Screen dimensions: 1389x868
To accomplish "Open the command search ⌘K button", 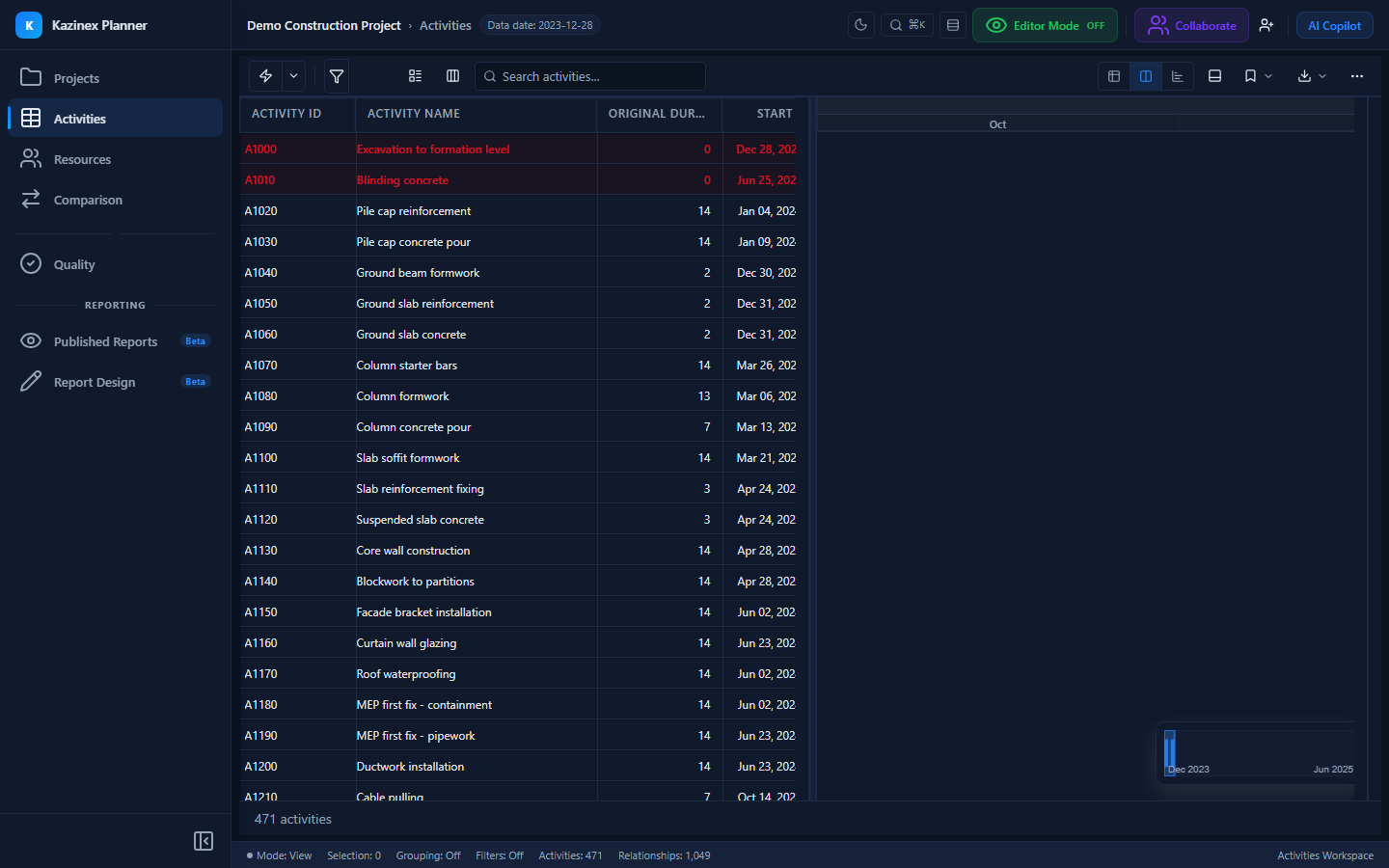I will 908,25.
